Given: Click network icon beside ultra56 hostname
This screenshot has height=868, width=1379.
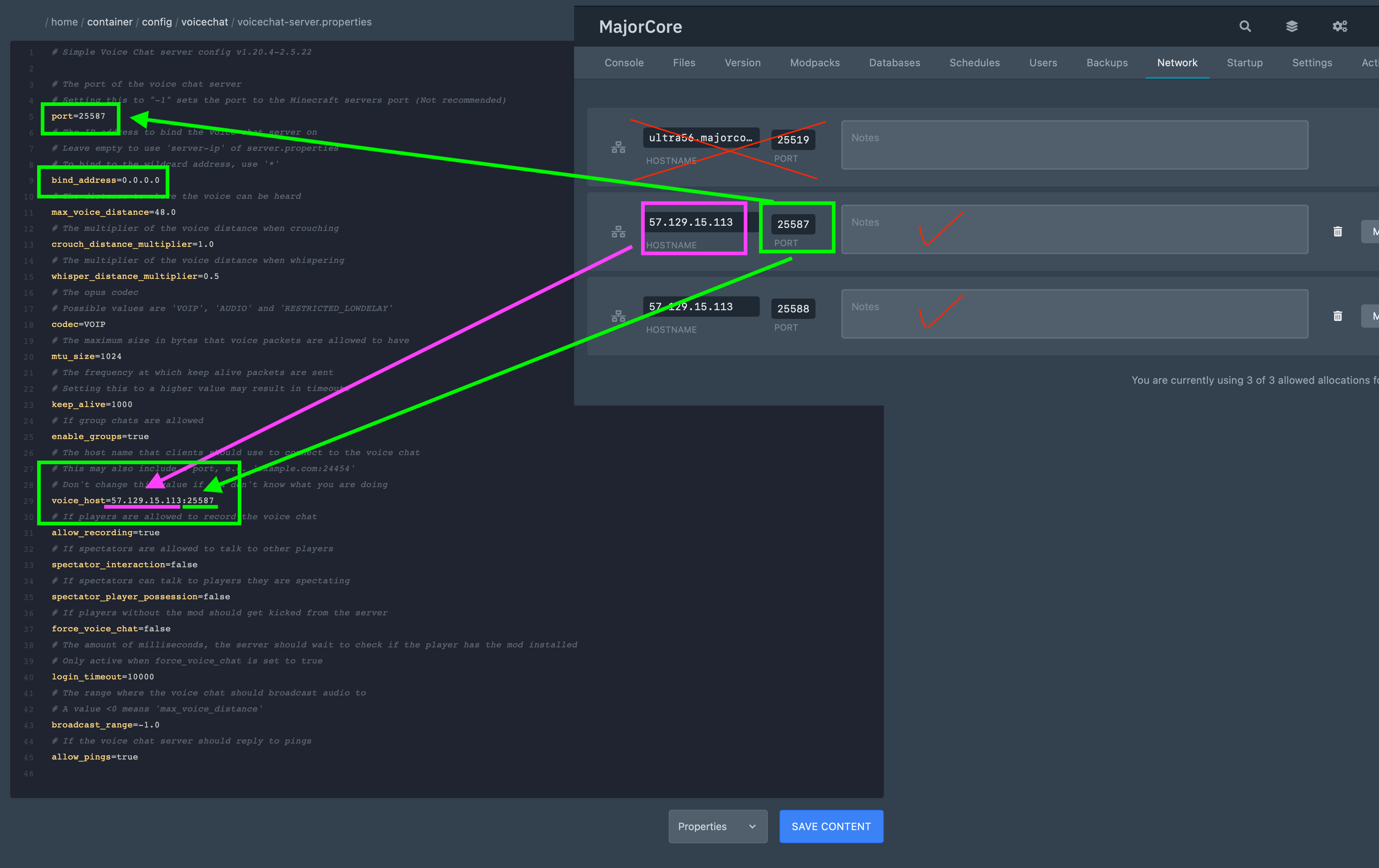Looking at the screenshot, I should click(619, 147).
